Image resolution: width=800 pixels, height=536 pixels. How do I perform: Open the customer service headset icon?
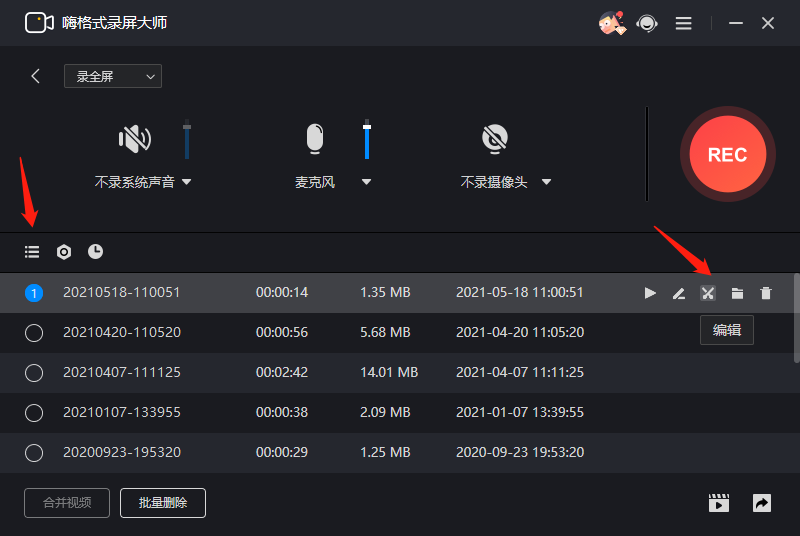(x=647, y=23)
